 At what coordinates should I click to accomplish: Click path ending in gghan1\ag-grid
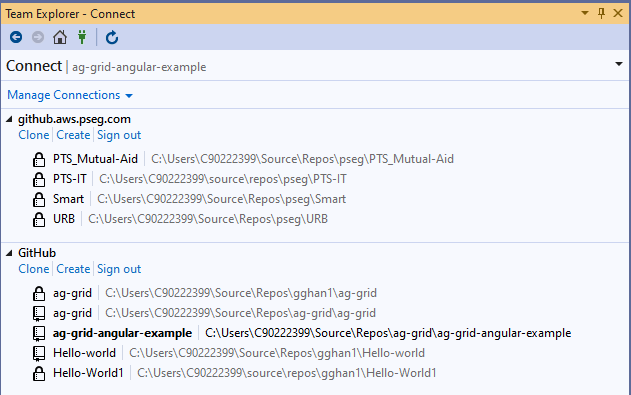[x=241, y=293]
